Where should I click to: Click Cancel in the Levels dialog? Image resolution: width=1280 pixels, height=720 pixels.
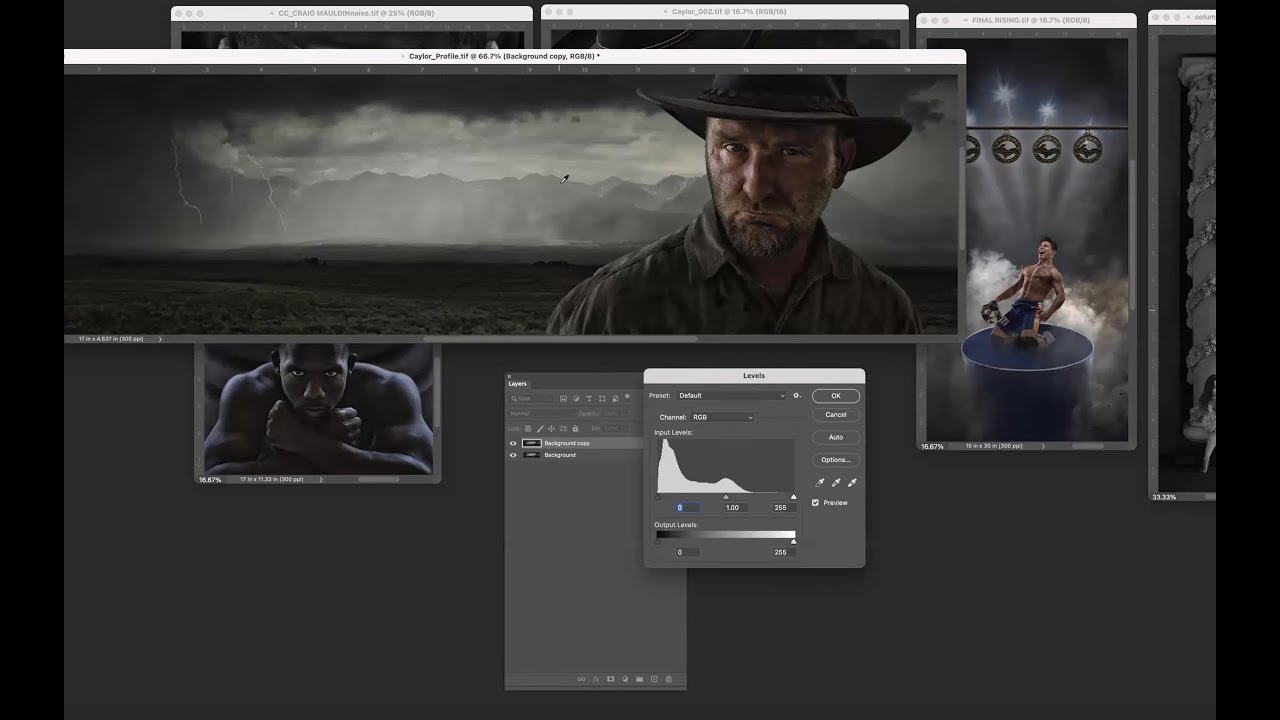click(x=836, y=415)
